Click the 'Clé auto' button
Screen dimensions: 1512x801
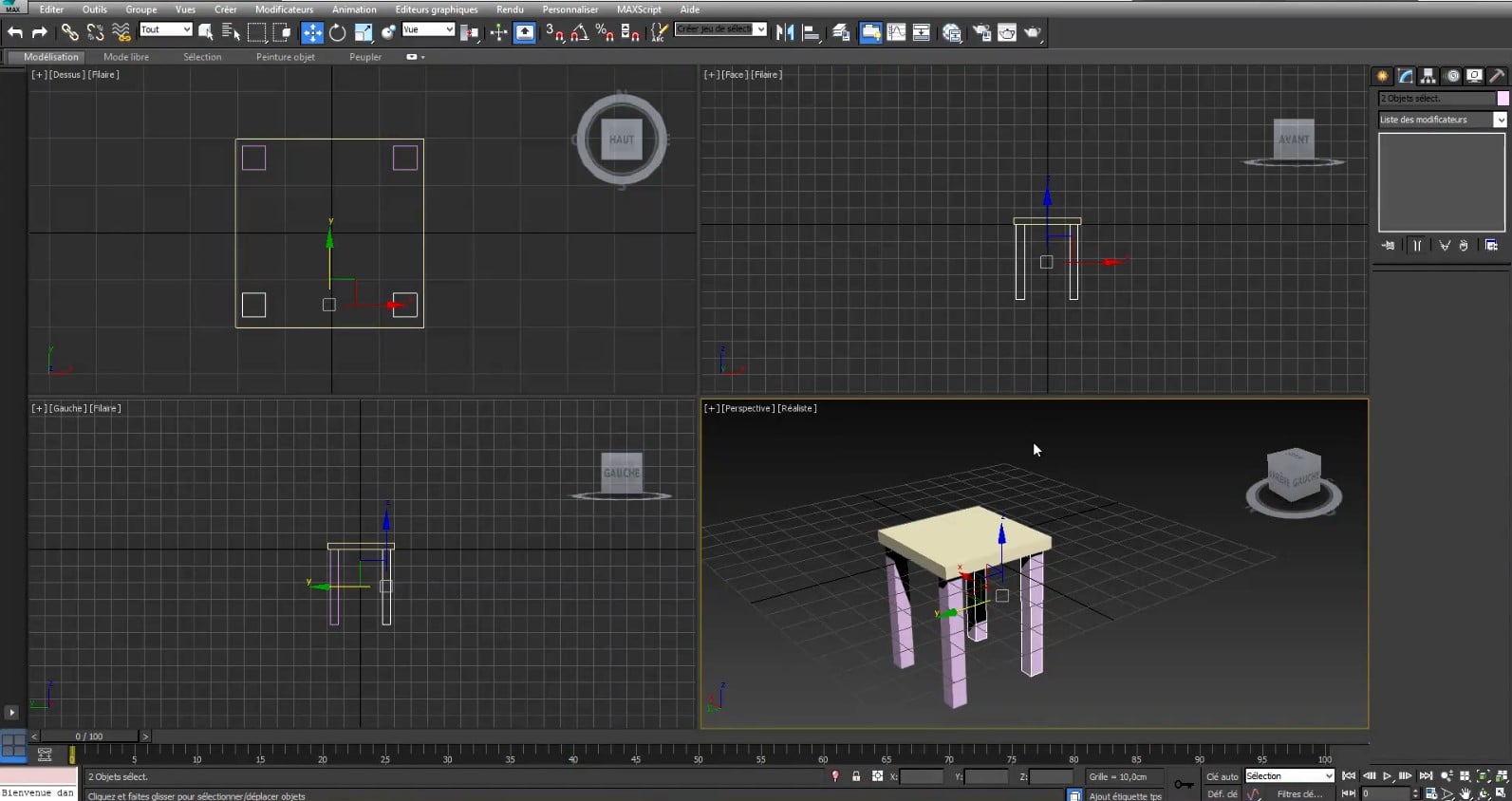coord(1222,776)
